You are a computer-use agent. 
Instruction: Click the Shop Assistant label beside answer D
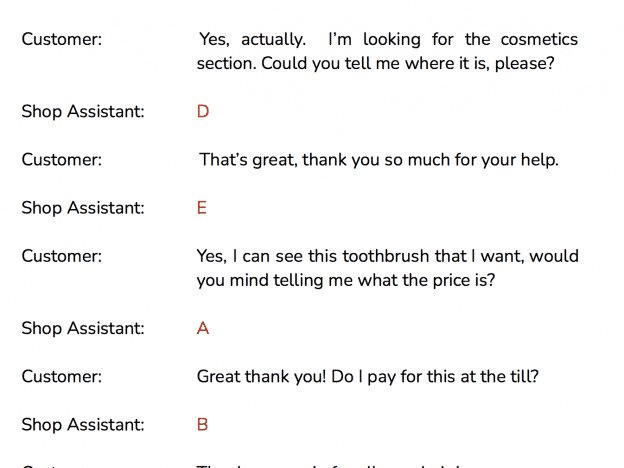click(x=83, y=111)
